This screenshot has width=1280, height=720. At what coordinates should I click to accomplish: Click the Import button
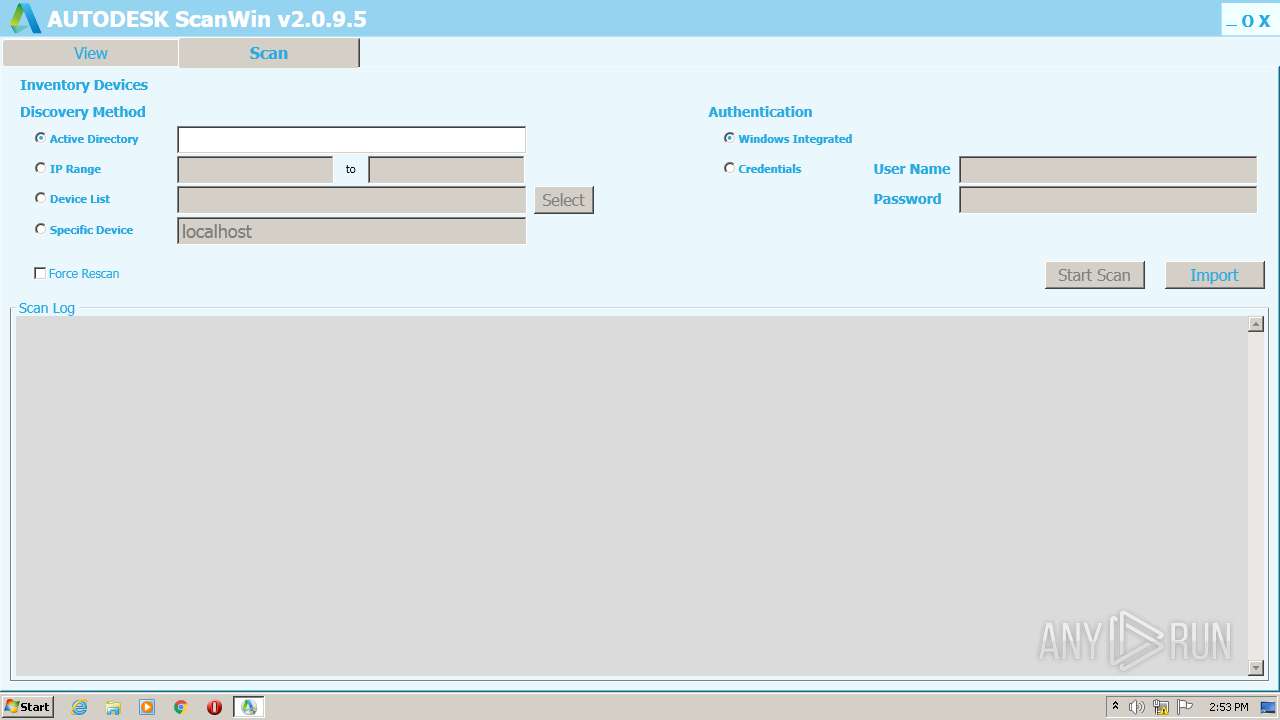coord(1214,275)
